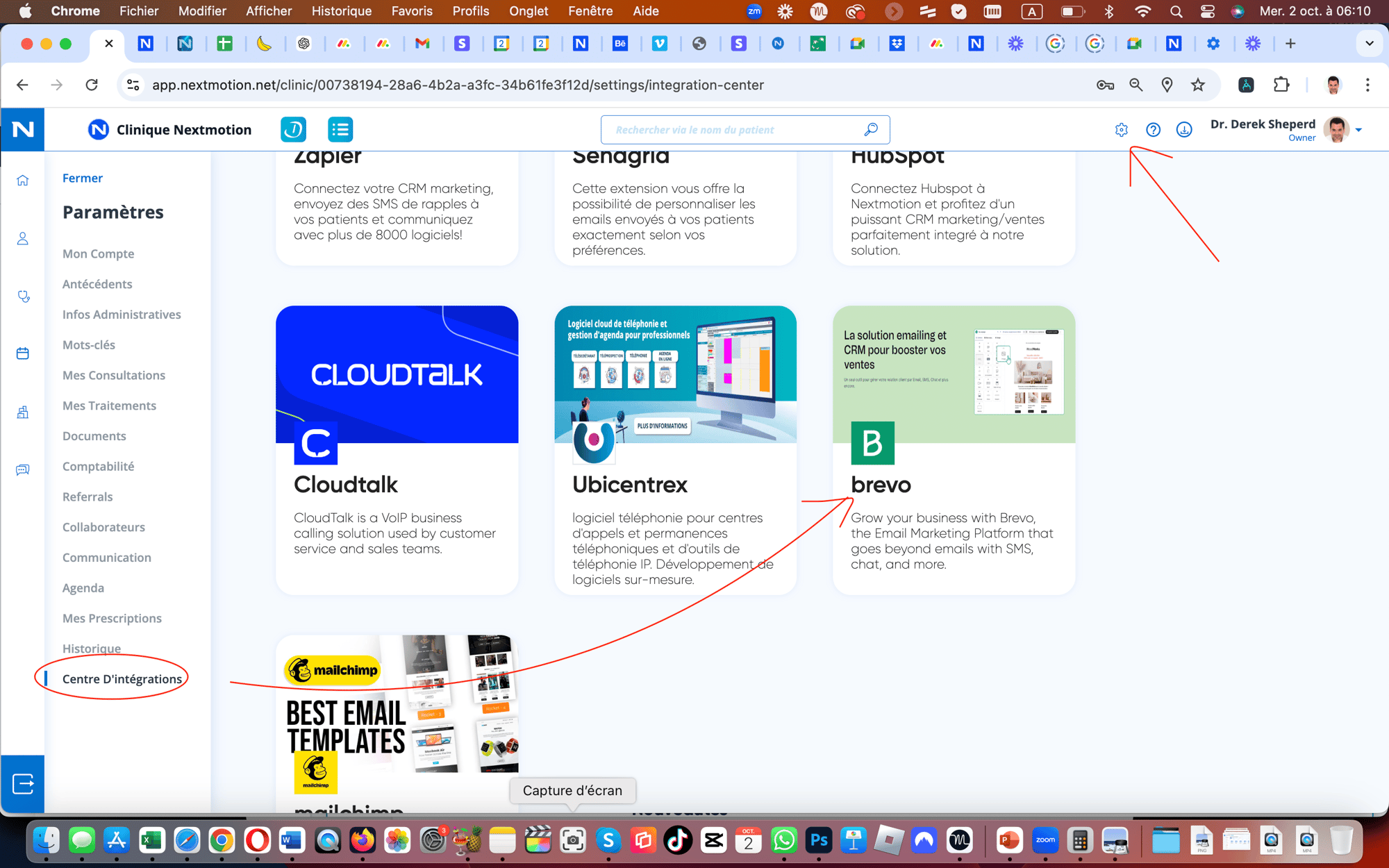Switch to the Gmail browser tab
The width and height of the screenshot is (1389, 868).
[422, 43]
